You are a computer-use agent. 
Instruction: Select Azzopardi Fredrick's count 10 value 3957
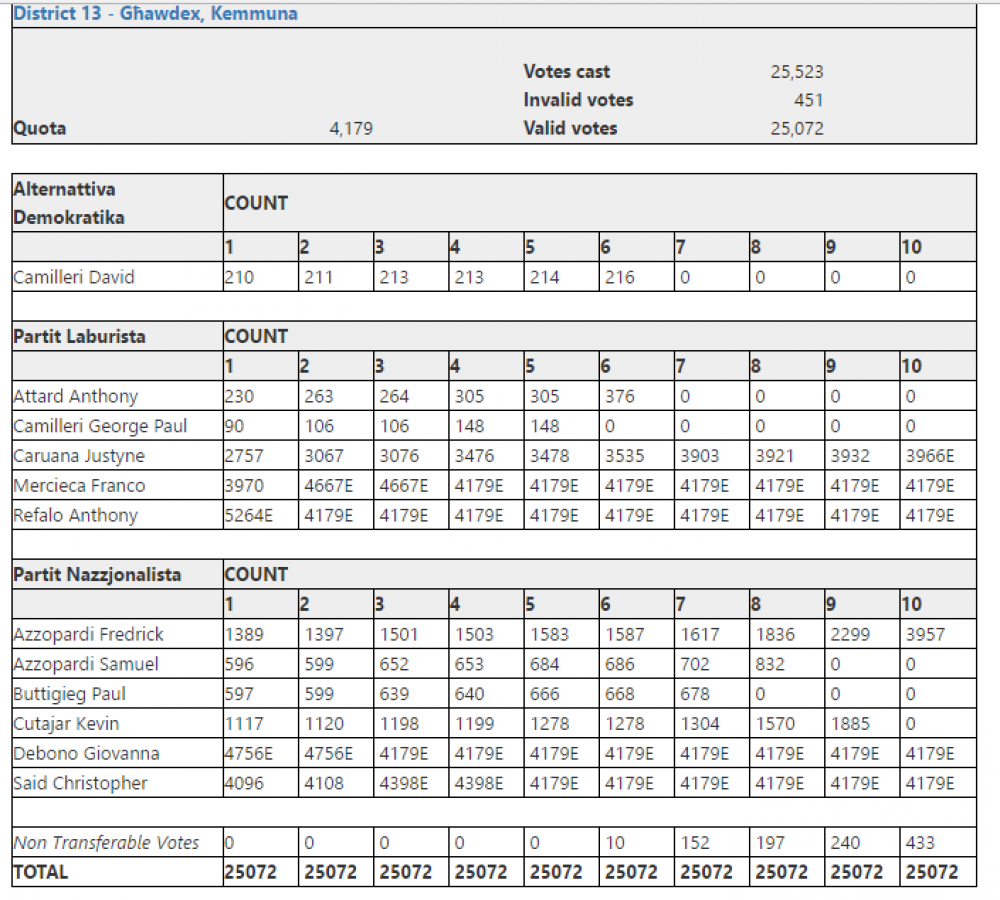point(925,635)
